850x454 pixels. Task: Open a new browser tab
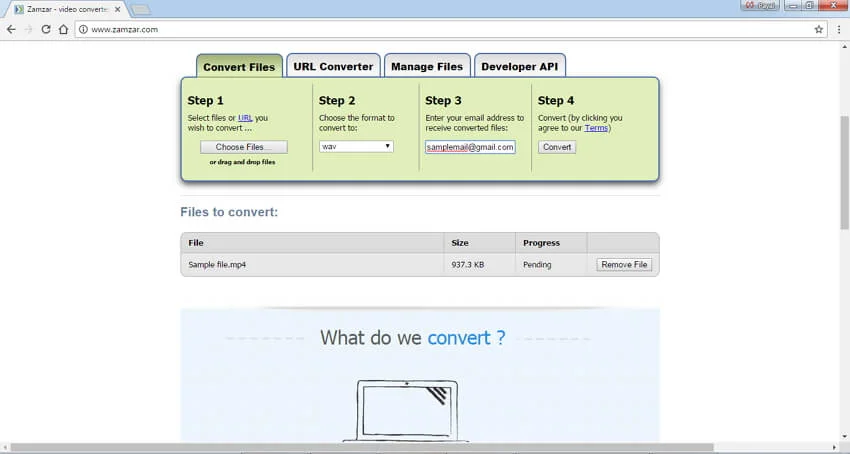[x=141, y=9]
